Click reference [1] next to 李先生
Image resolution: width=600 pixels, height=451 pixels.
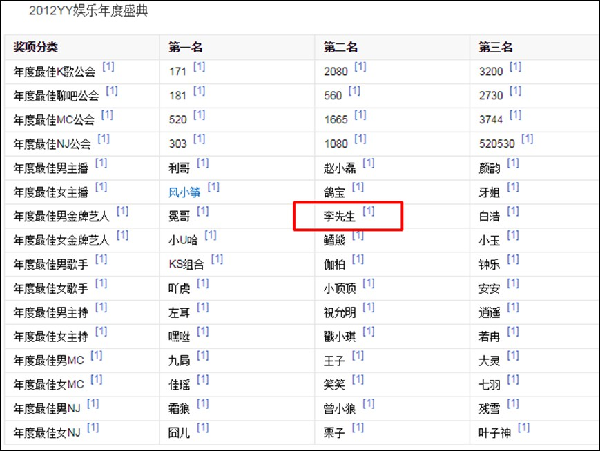click(x=368, y=211)
